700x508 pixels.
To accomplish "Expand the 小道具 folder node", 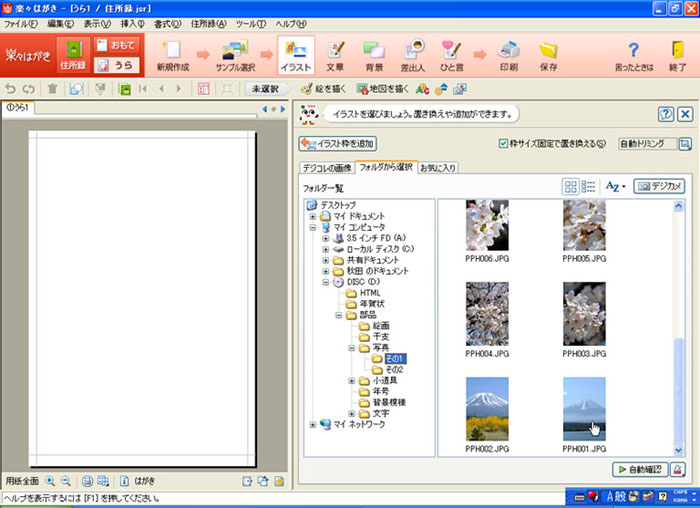I will [x=351, y=381].
